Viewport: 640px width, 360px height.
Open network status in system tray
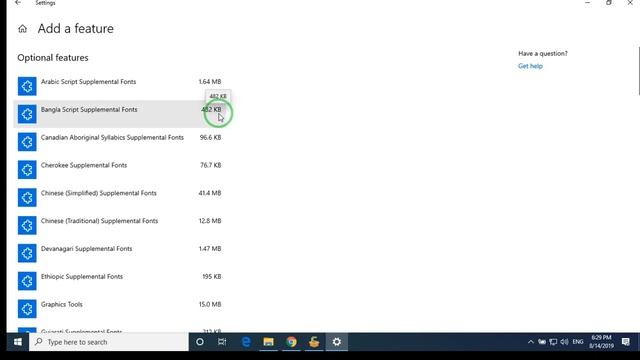coord(553,342)
